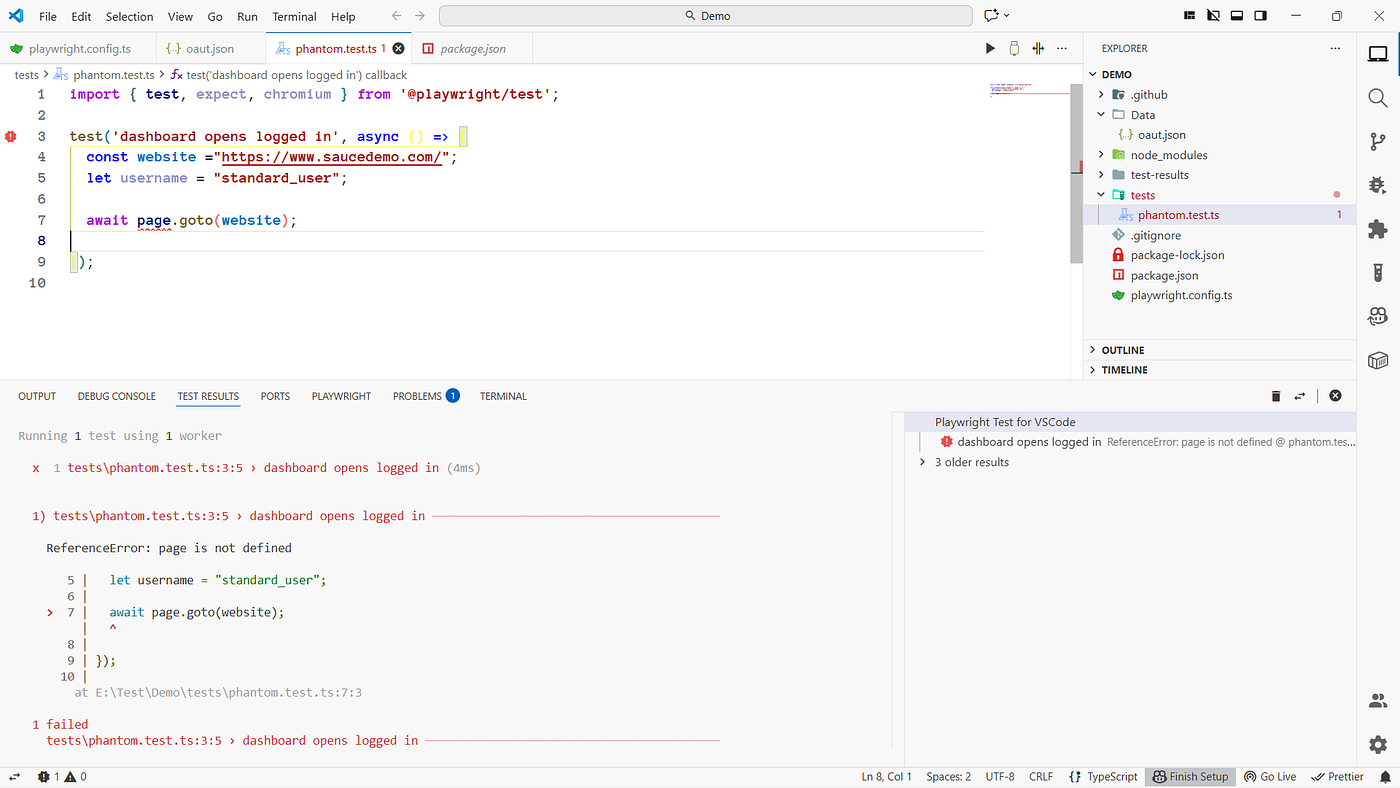
Task: Switch to the PROBLEMS panel tab
Action: 425,396
